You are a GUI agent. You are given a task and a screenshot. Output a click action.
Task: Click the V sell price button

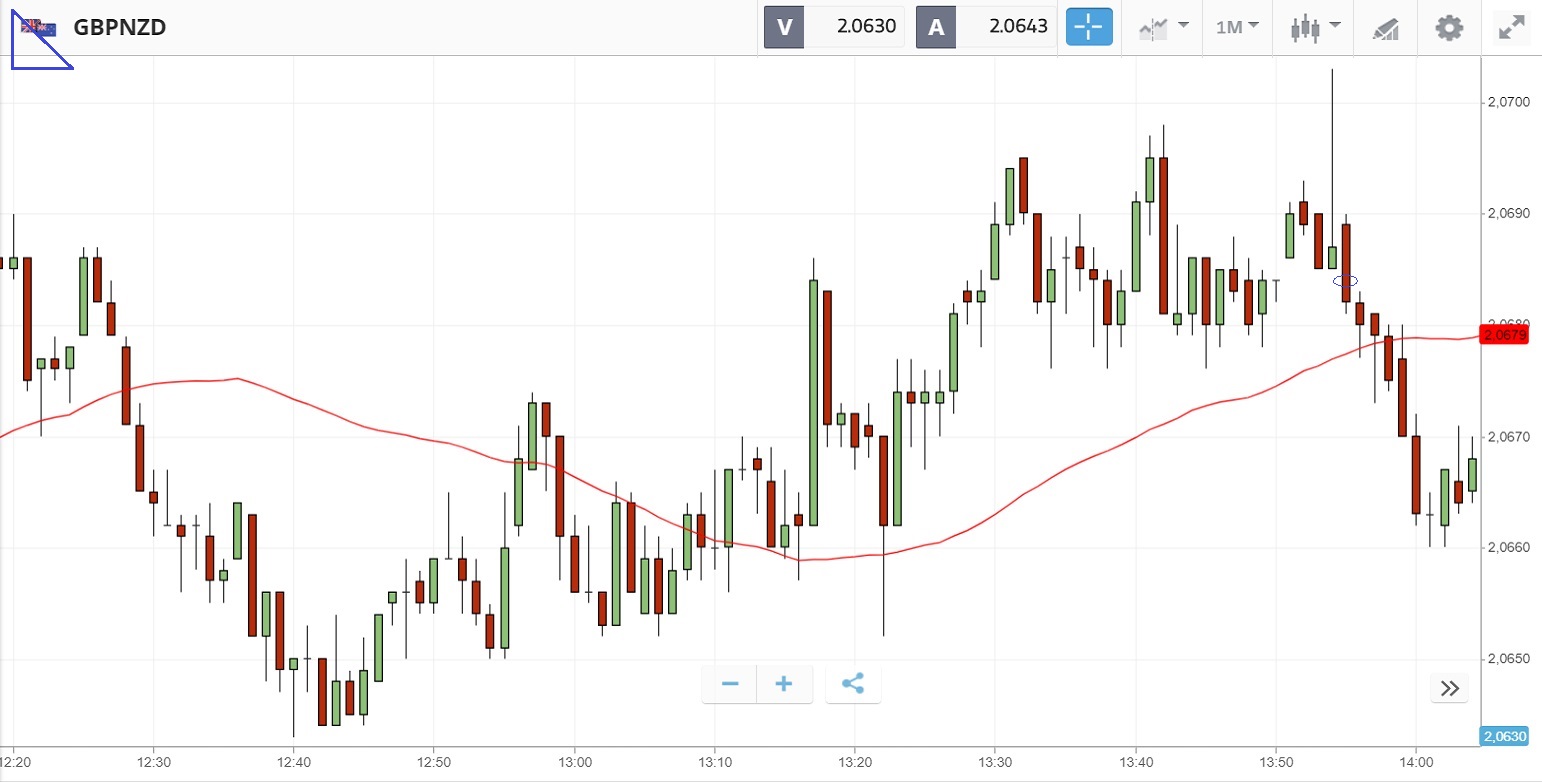pos(834,27)
